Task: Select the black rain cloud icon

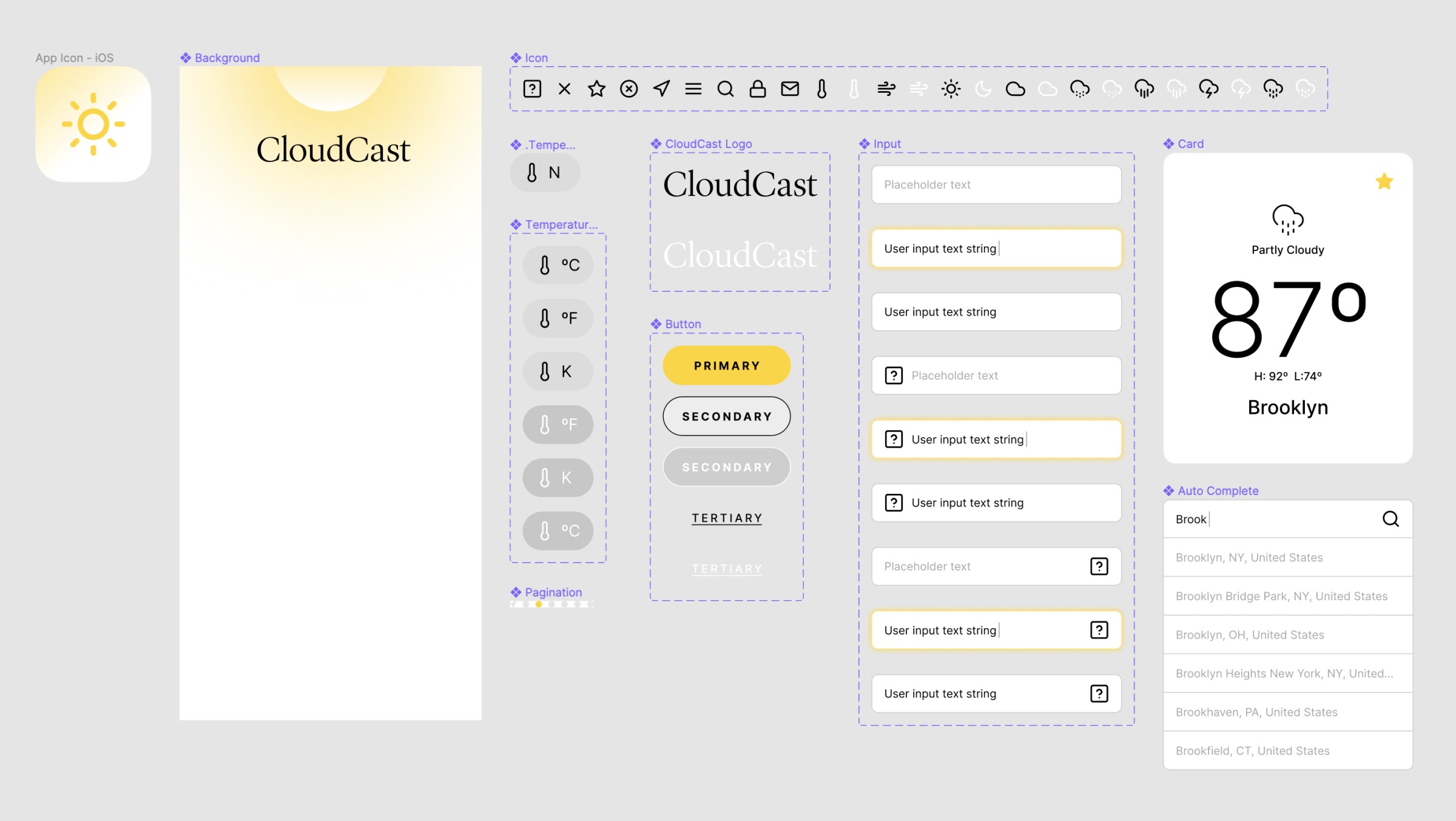Action: (1144, 89)
